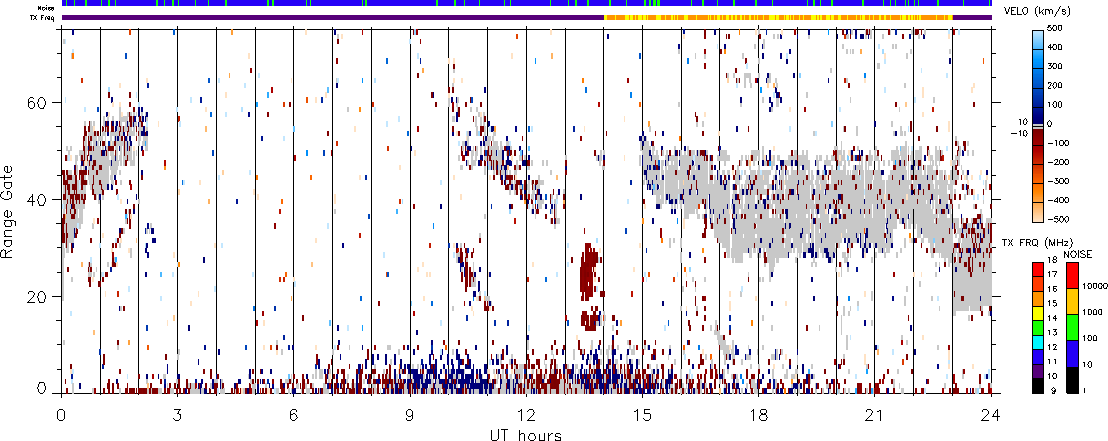Viewport: 1108px width, 441px height.
Task: Click x-axis tick label 21
Action: pyautogui.click(x=875, y=414)
